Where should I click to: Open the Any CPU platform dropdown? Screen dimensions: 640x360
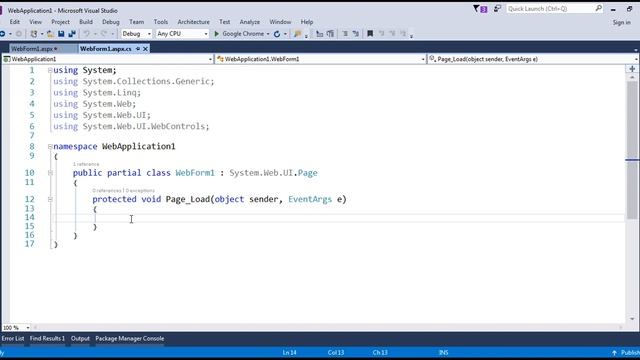pyautogui.click(x=182, y=34)
